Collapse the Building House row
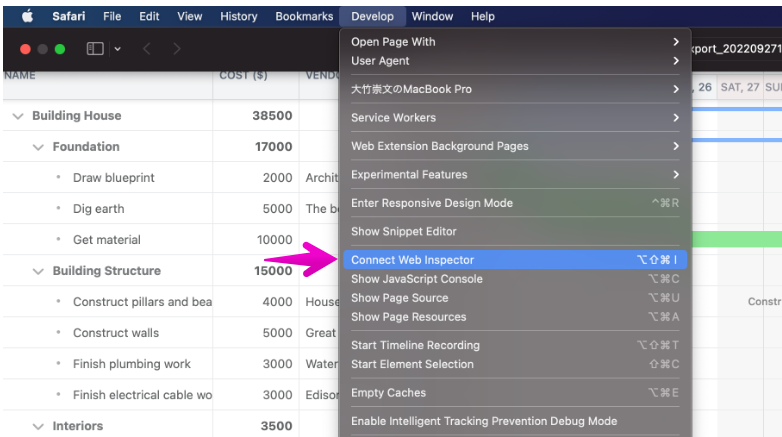Viewport: 782px width, 437px height. (17, 116)
